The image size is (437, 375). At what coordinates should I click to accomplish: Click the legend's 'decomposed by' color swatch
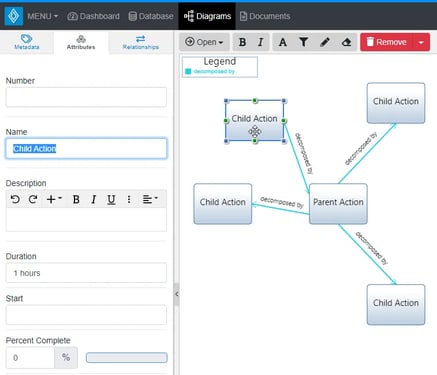pyautogui.click(x=188, y=71)
